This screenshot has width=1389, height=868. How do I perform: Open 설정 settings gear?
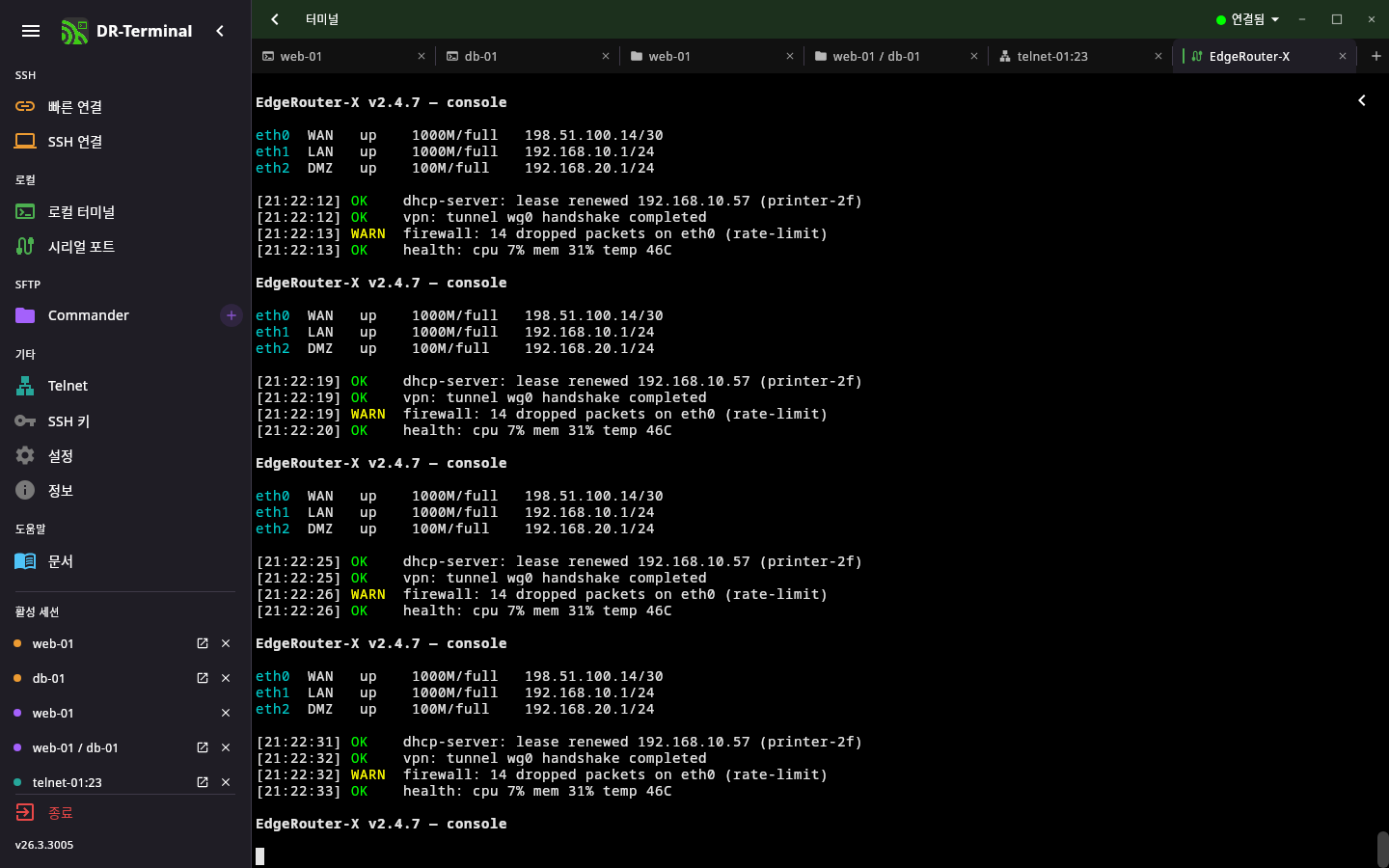(x=25, y=455)
